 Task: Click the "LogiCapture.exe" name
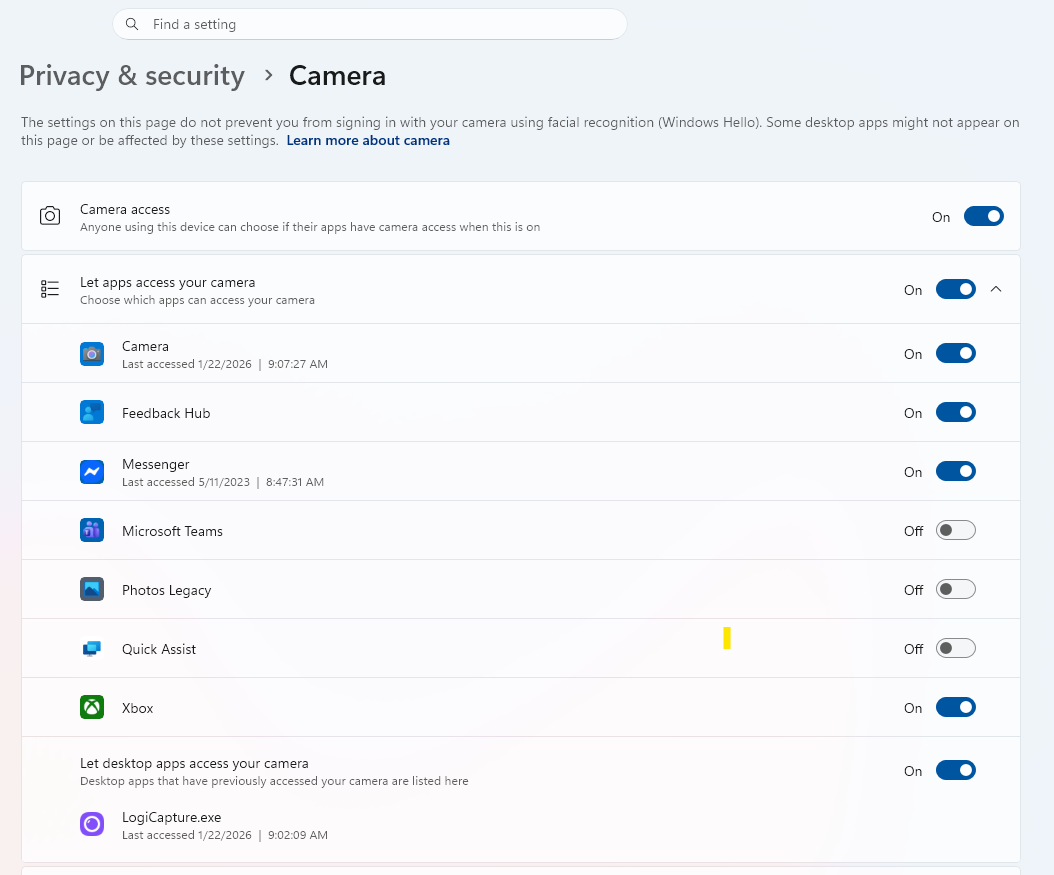tap(171, 817)
